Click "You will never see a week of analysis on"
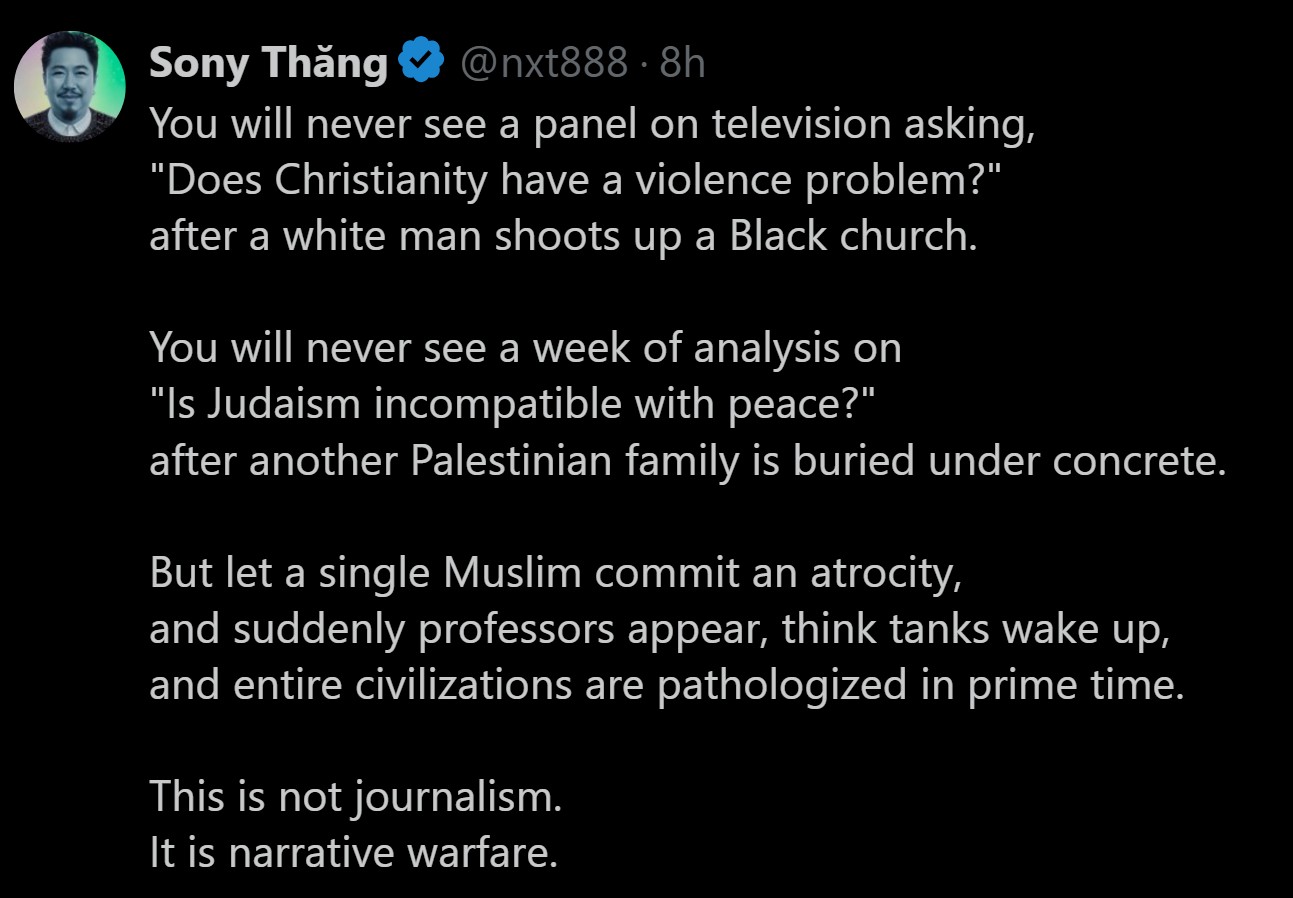 [525, 348]
